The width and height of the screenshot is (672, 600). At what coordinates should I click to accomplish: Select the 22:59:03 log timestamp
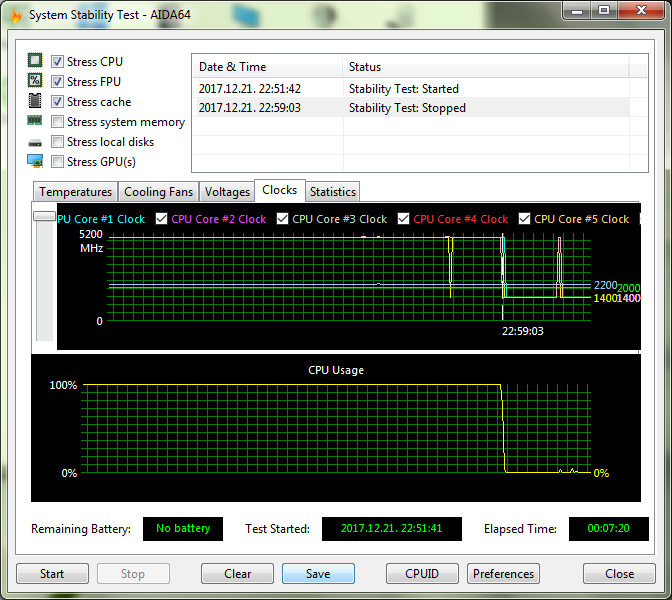pos(250,108)
